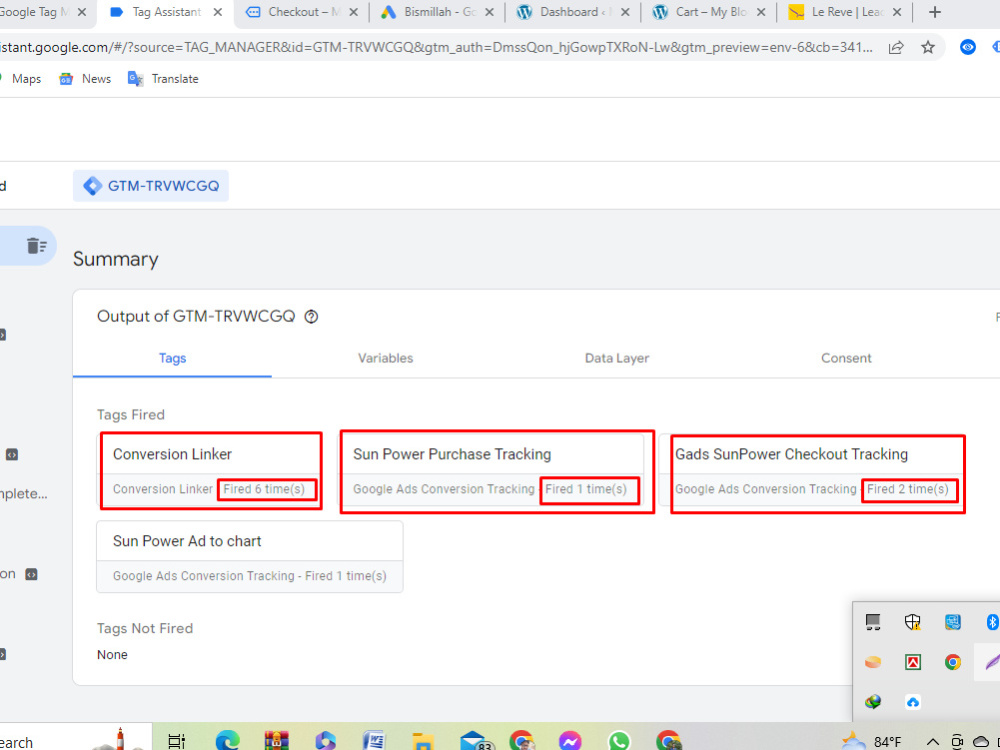Close the Tag Assistant tab
This screenshot has width=1000, height=750.
pyautogui.click(x=217, y=12)
